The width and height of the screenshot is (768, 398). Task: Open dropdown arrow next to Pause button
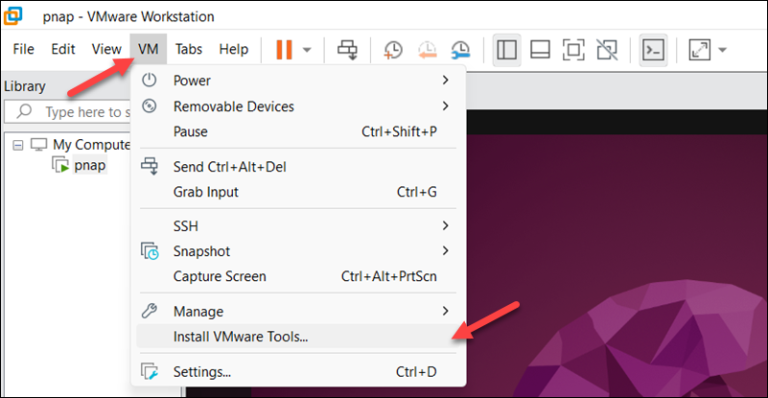coord(307,49)
